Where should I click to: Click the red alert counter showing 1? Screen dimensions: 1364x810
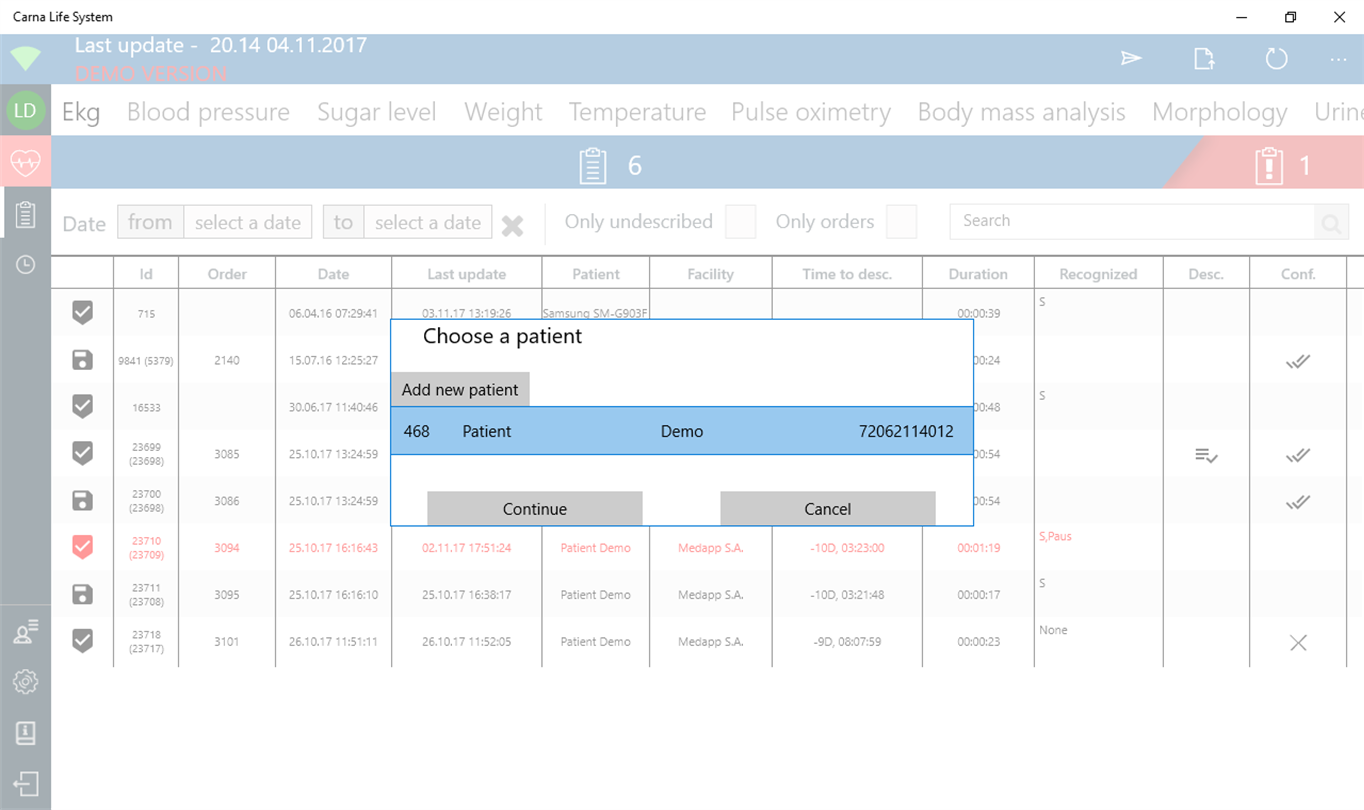[1283, 165]
